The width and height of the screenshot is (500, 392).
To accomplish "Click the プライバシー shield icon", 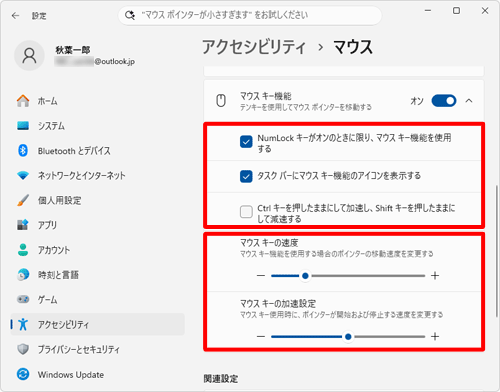I will tap(23, 349).
